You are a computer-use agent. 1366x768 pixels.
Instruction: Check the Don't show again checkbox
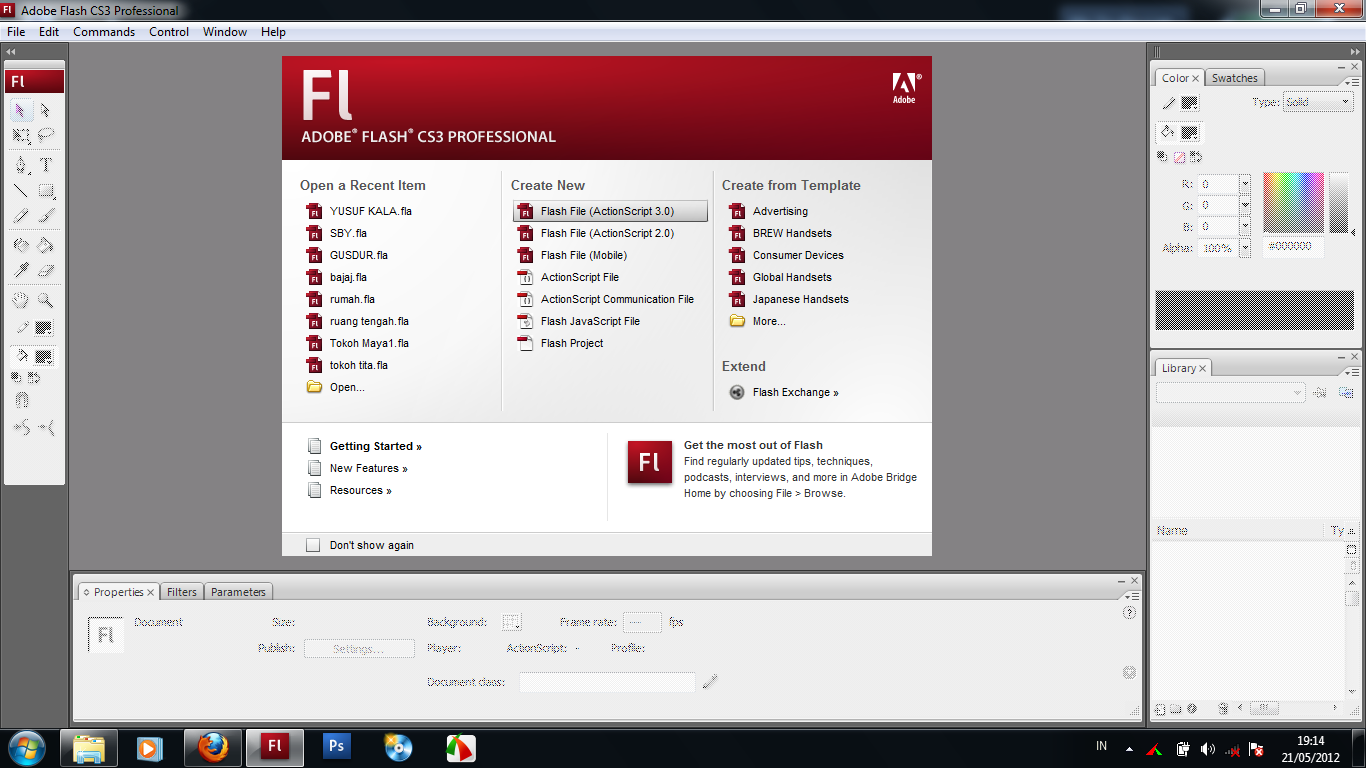click(313, 545)
